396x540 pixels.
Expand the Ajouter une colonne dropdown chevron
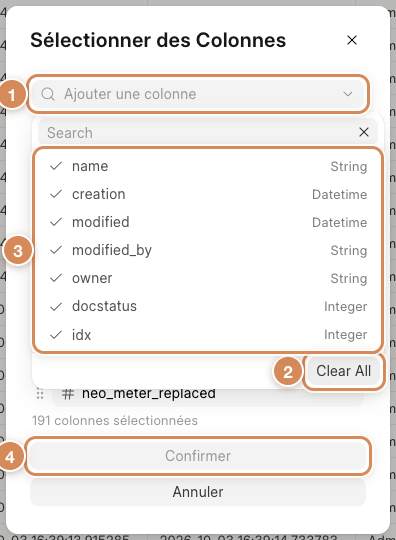tap(348, 94)
